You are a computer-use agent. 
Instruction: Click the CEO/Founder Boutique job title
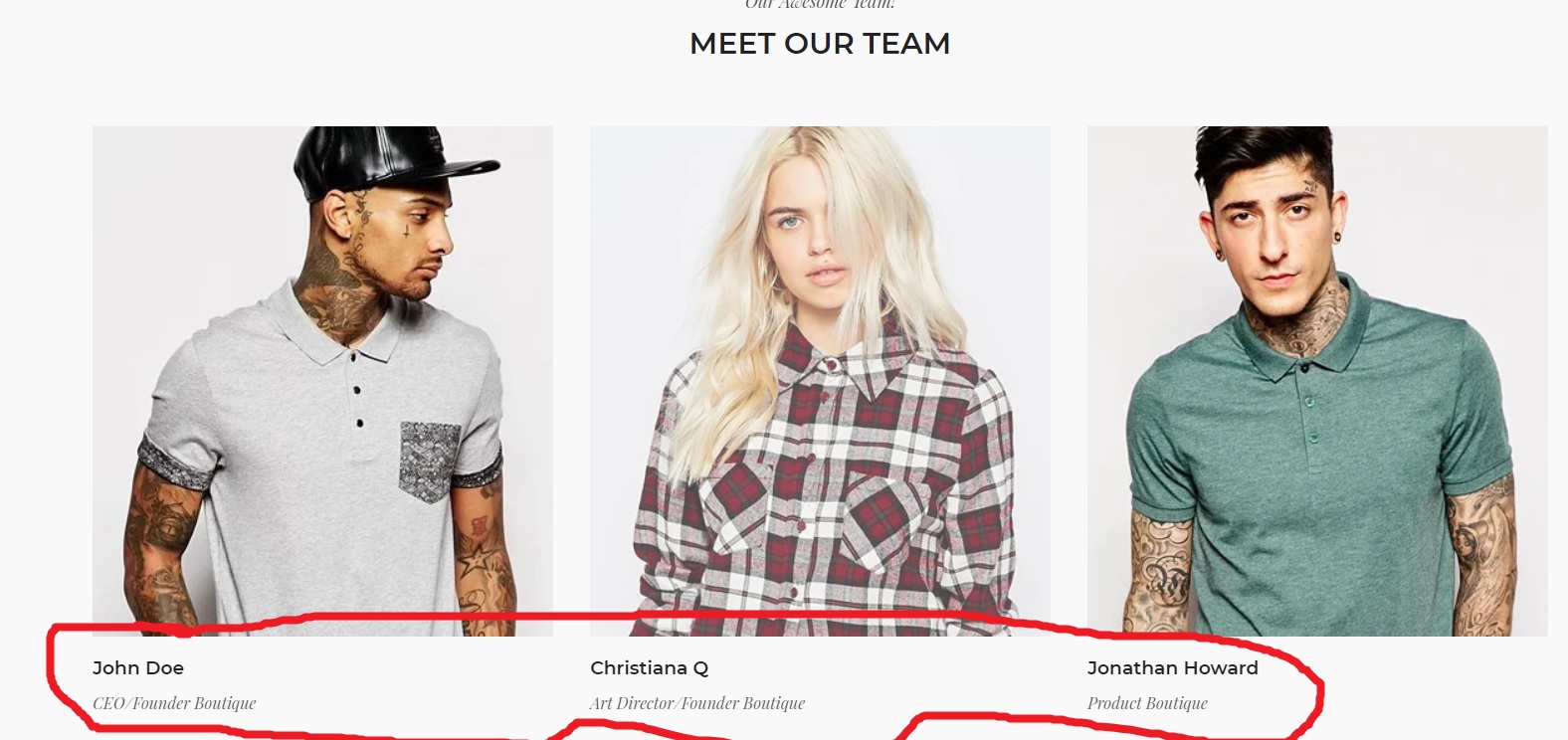click(x=174, y=703)
